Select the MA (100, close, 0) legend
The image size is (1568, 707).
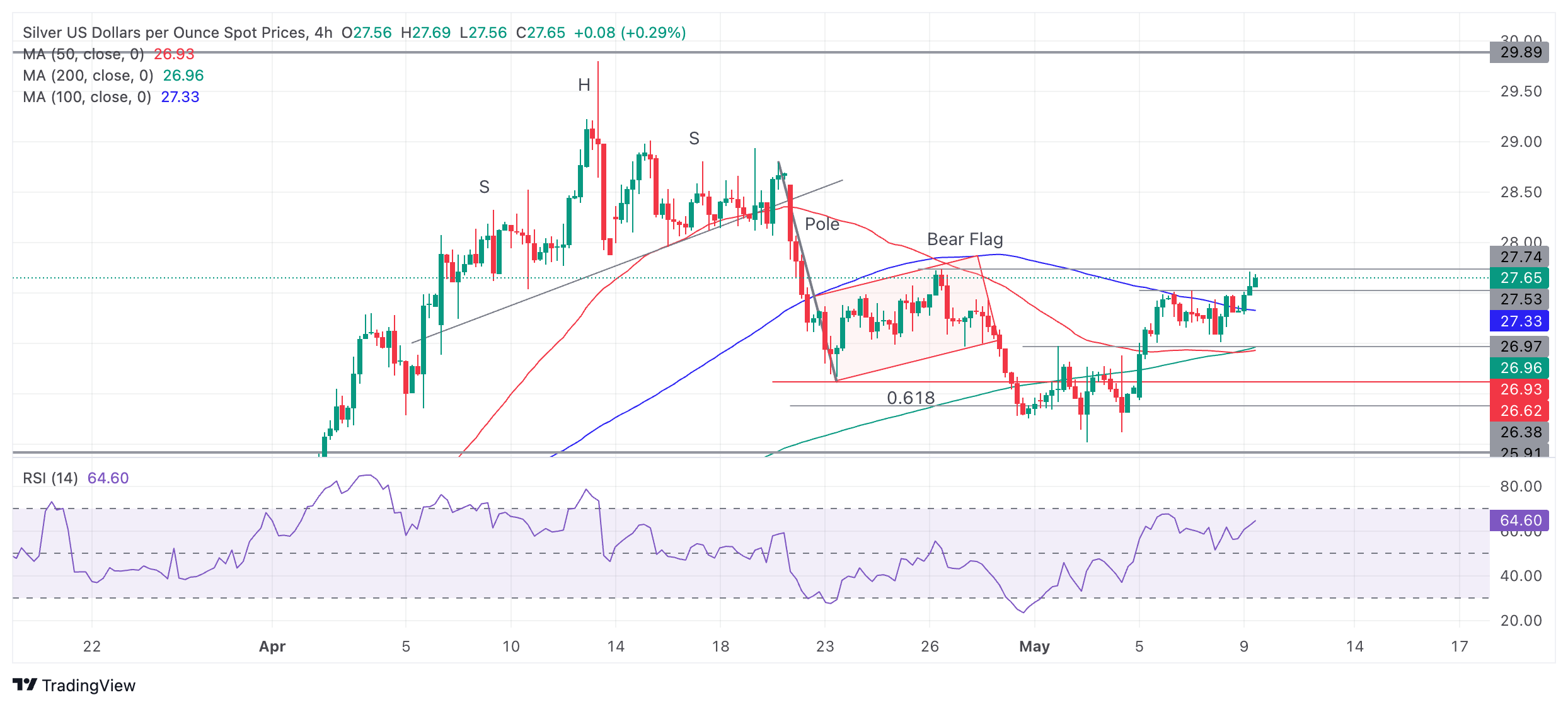(x=87, y=97)
